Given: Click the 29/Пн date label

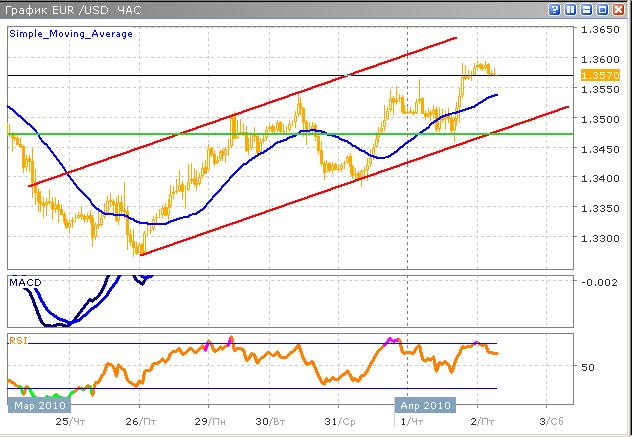Looking at the screenshot, I should tap(210, 422).
